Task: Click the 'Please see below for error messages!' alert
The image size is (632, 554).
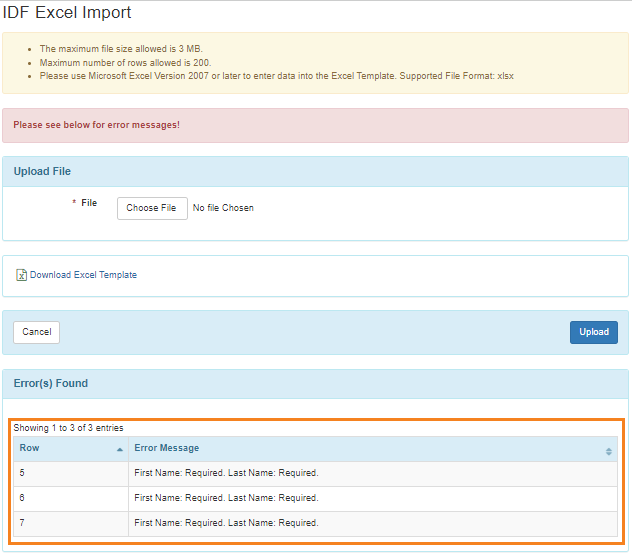Action: [315, 125]
